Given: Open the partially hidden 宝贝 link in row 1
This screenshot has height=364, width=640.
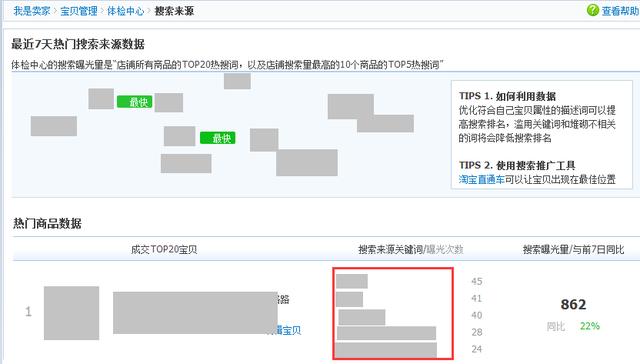Looking at the screenshot, I should 289,330.
